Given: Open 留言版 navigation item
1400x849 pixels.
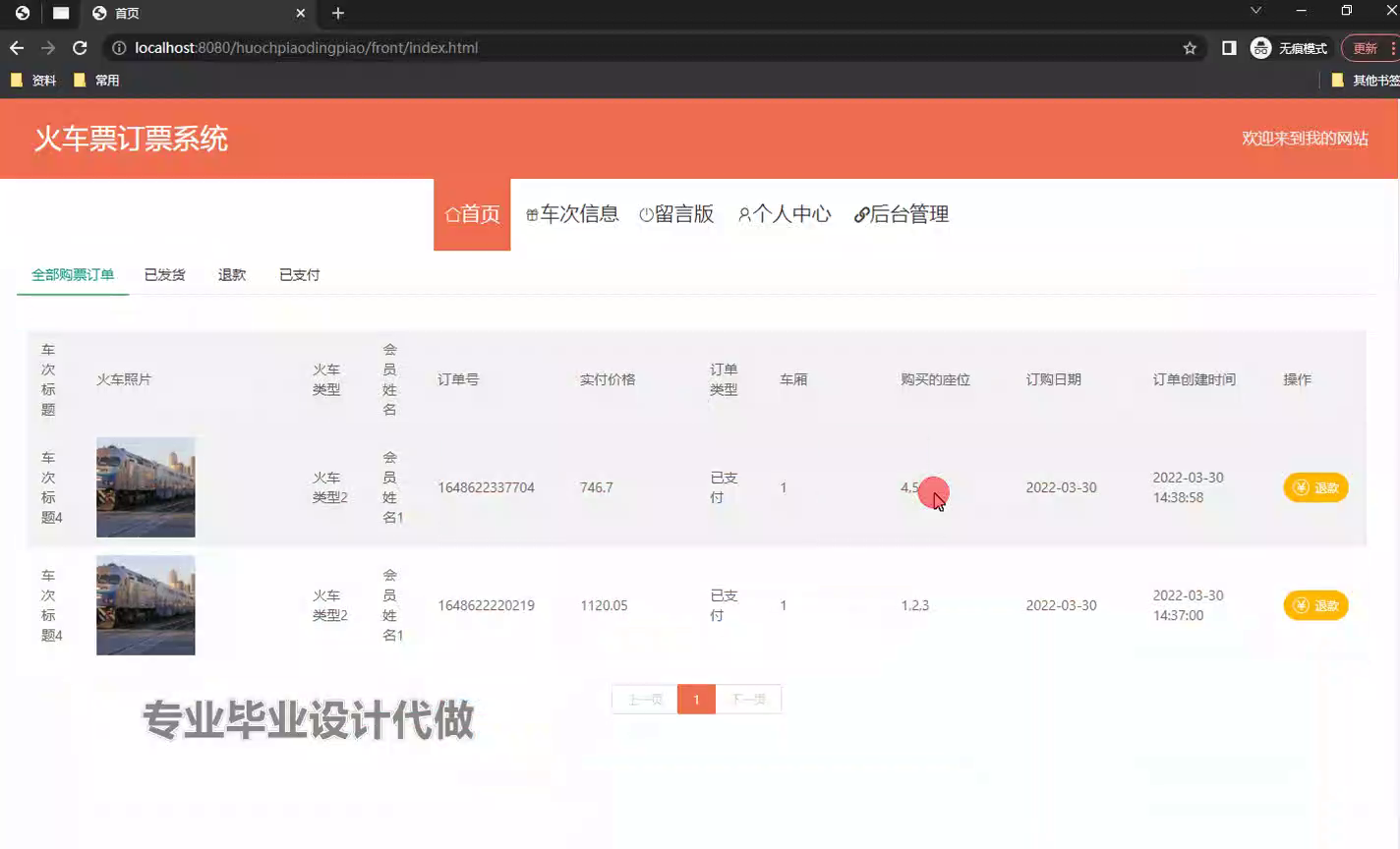Looking at the screenshot, I should coord(676,214).
